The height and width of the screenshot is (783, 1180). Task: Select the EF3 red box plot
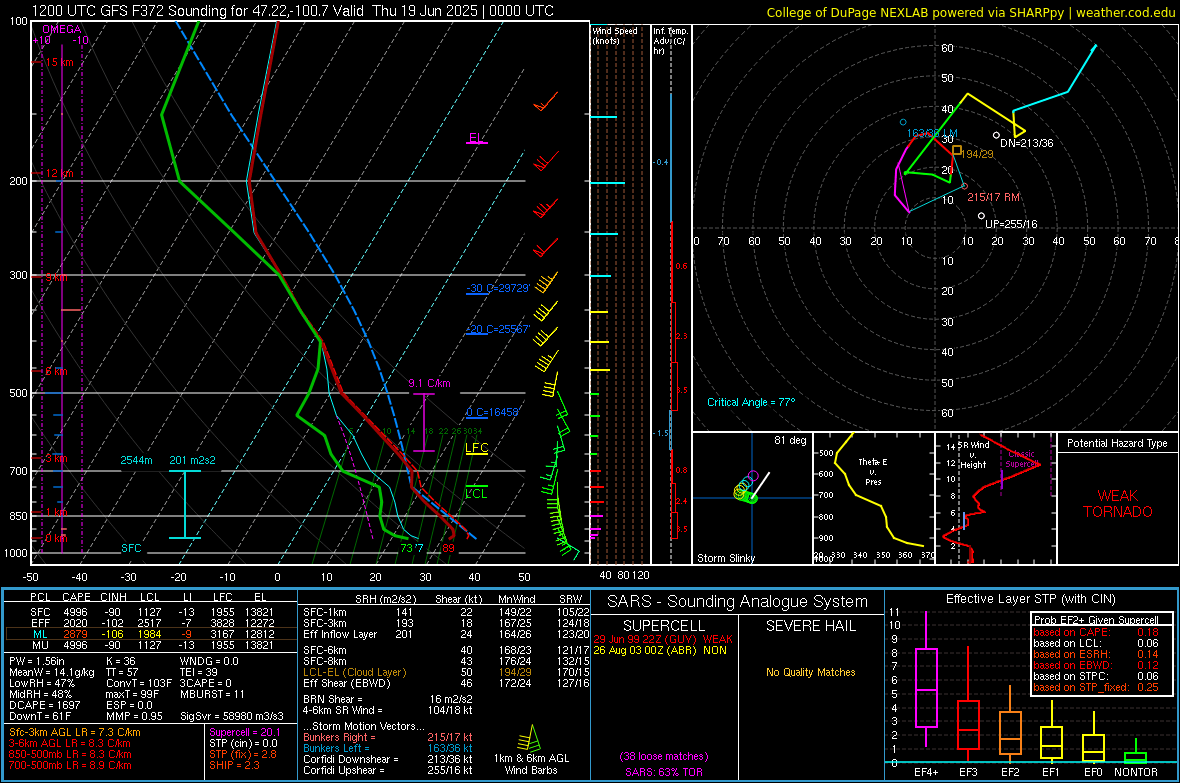[968, 704]
